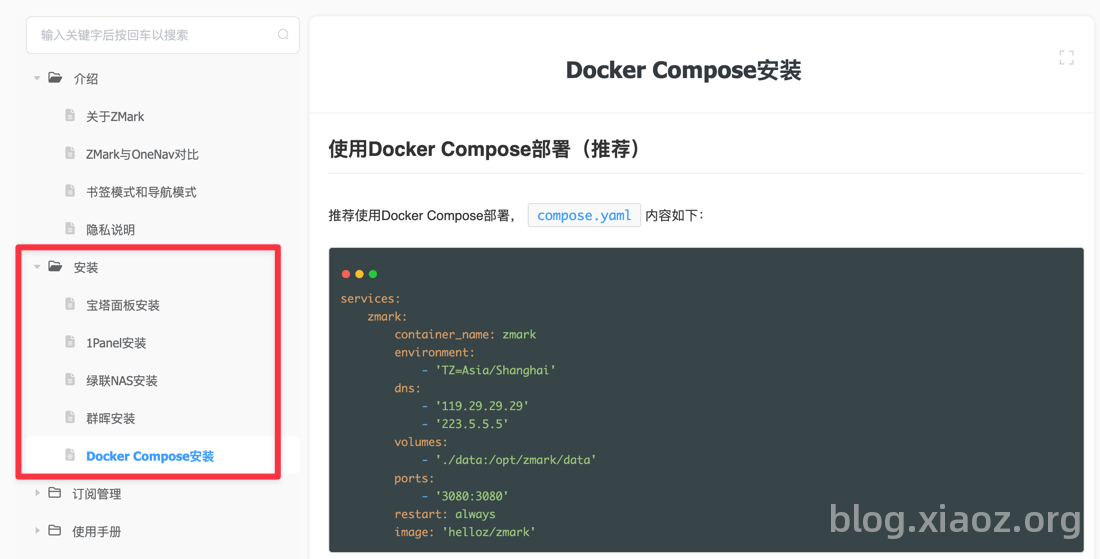Viewport: 1100px width, 559px height.
Task: Click the open folder icon beside 安装
Action: pyautogui.click(x=55, y=267)
